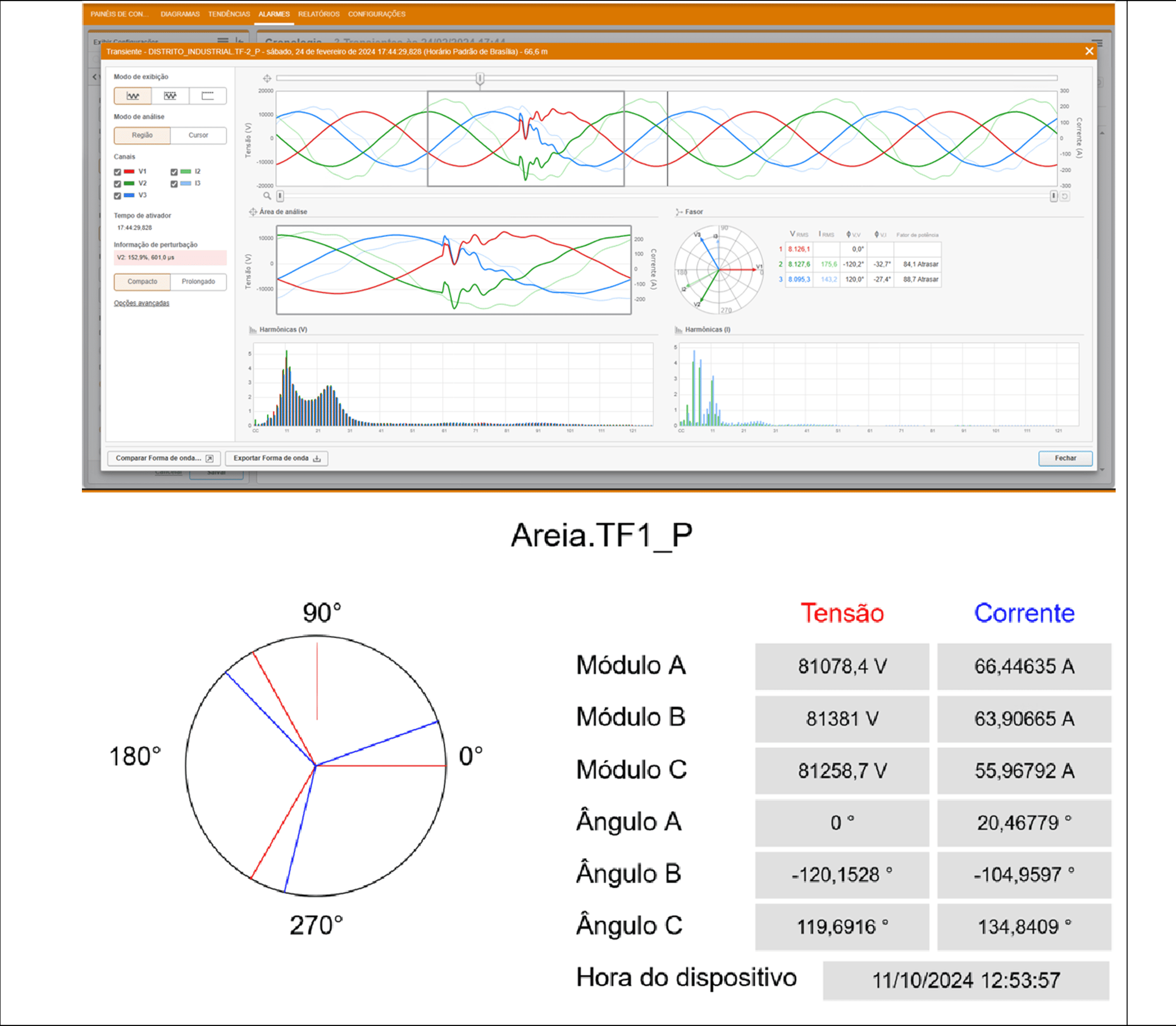Image resolution: width=1176 pixels, height=1026 pixels.
Task: Open the hamburger menu at background top right
Action: (1096, 43)
